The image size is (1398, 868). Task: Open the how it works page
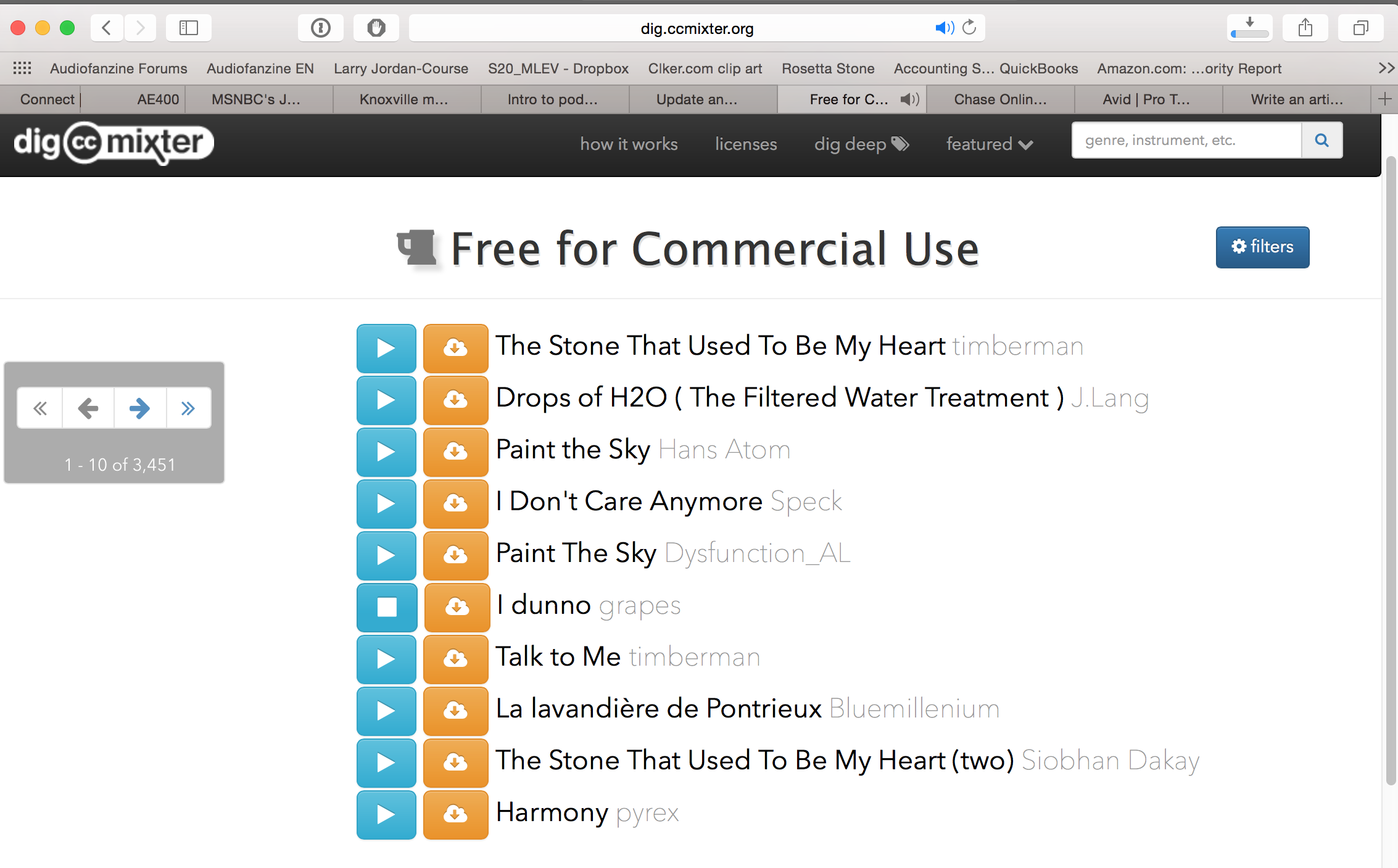pos(628,144)
